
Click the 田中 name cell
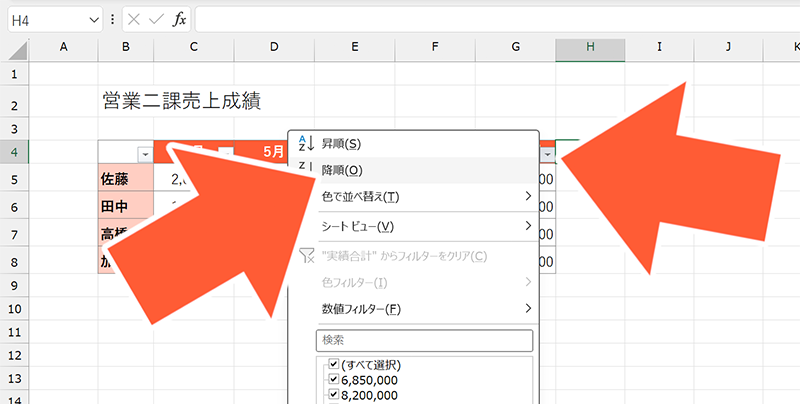tap(126, 207)
